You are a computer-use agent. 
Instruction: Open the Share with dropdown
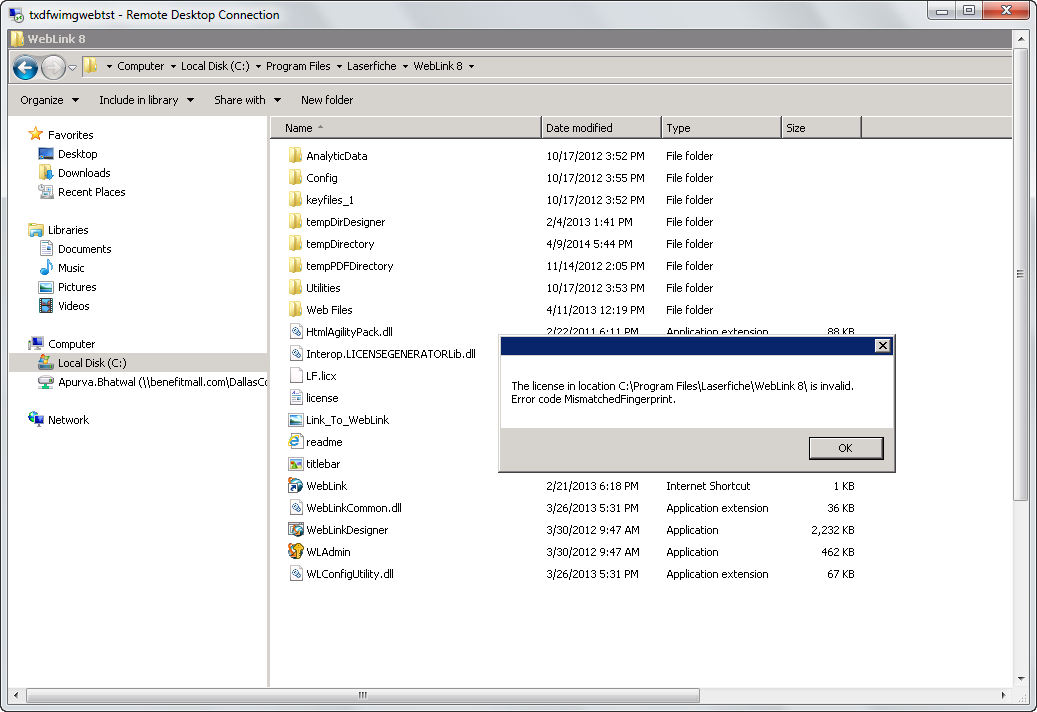pos(247,100)
